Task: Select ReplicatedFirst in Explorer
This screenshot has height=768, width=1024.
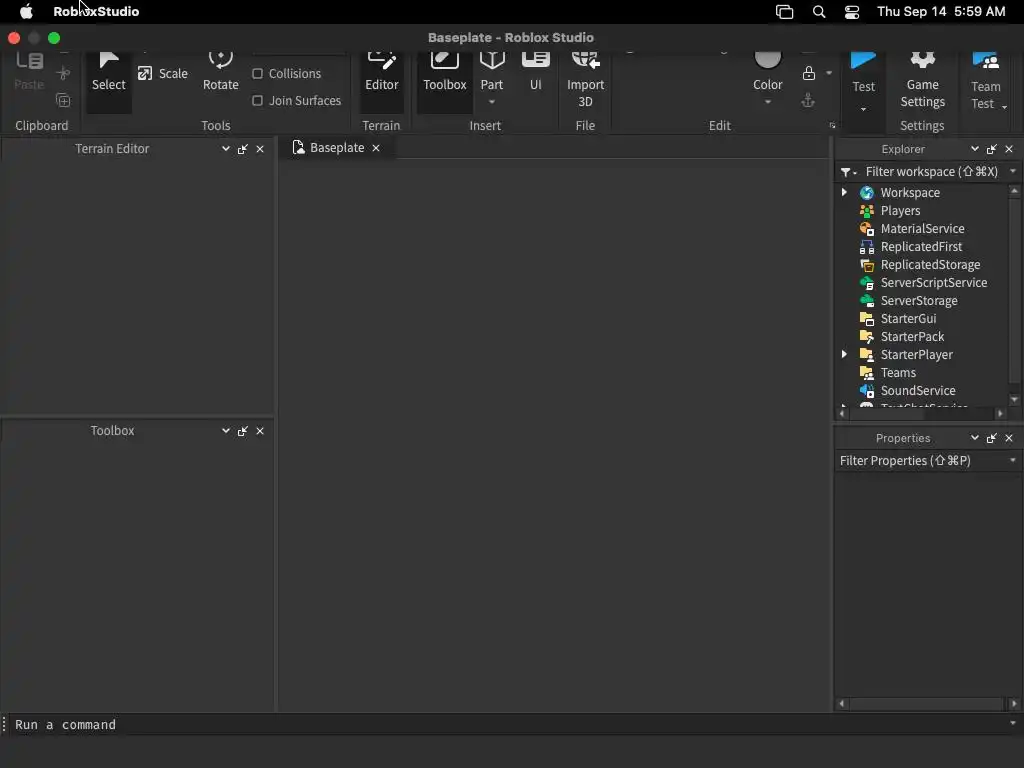Action: click(x=921, y=246)
